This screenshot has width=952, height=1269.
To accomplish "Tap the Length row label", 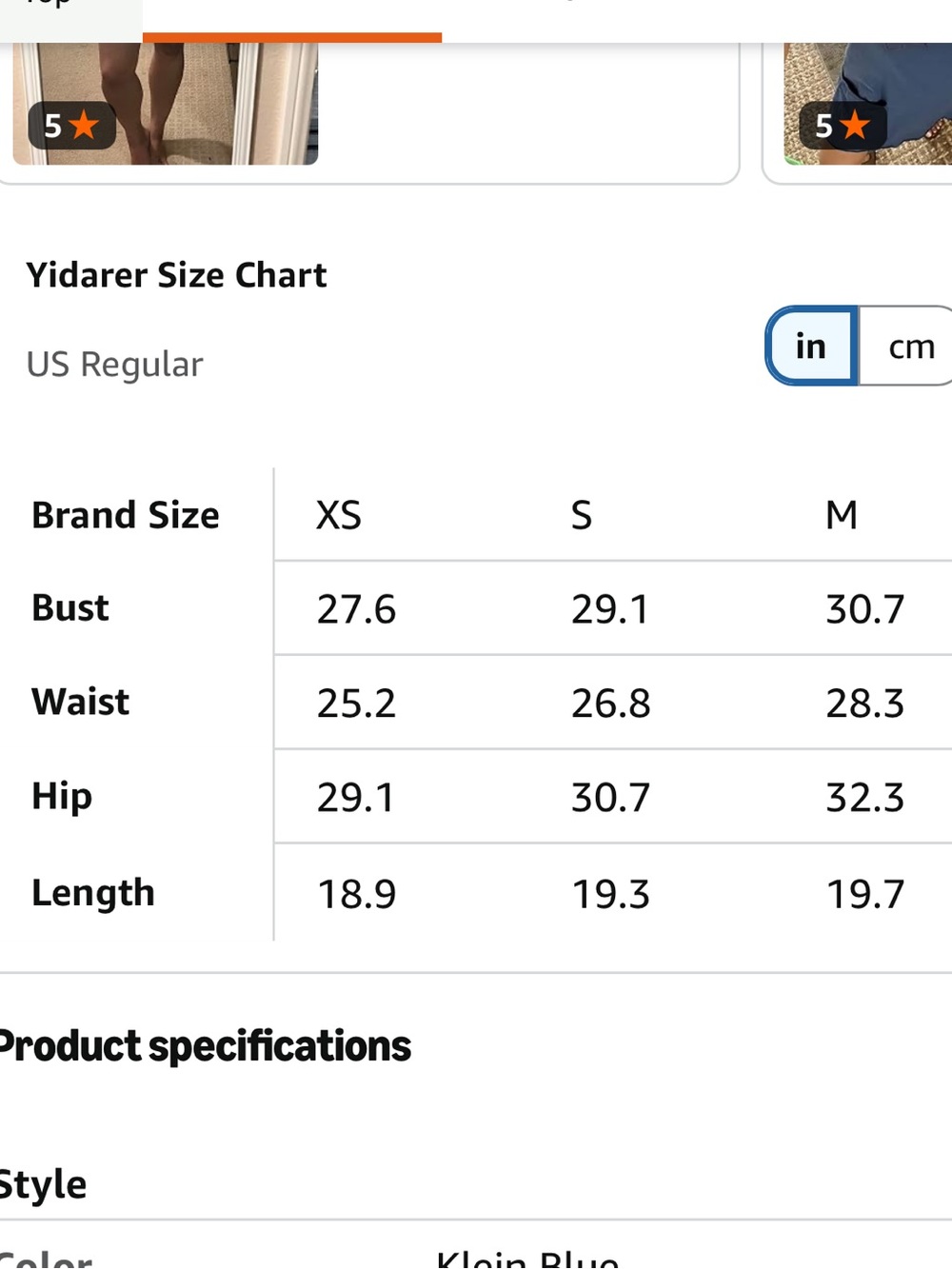I will point(93,893).
